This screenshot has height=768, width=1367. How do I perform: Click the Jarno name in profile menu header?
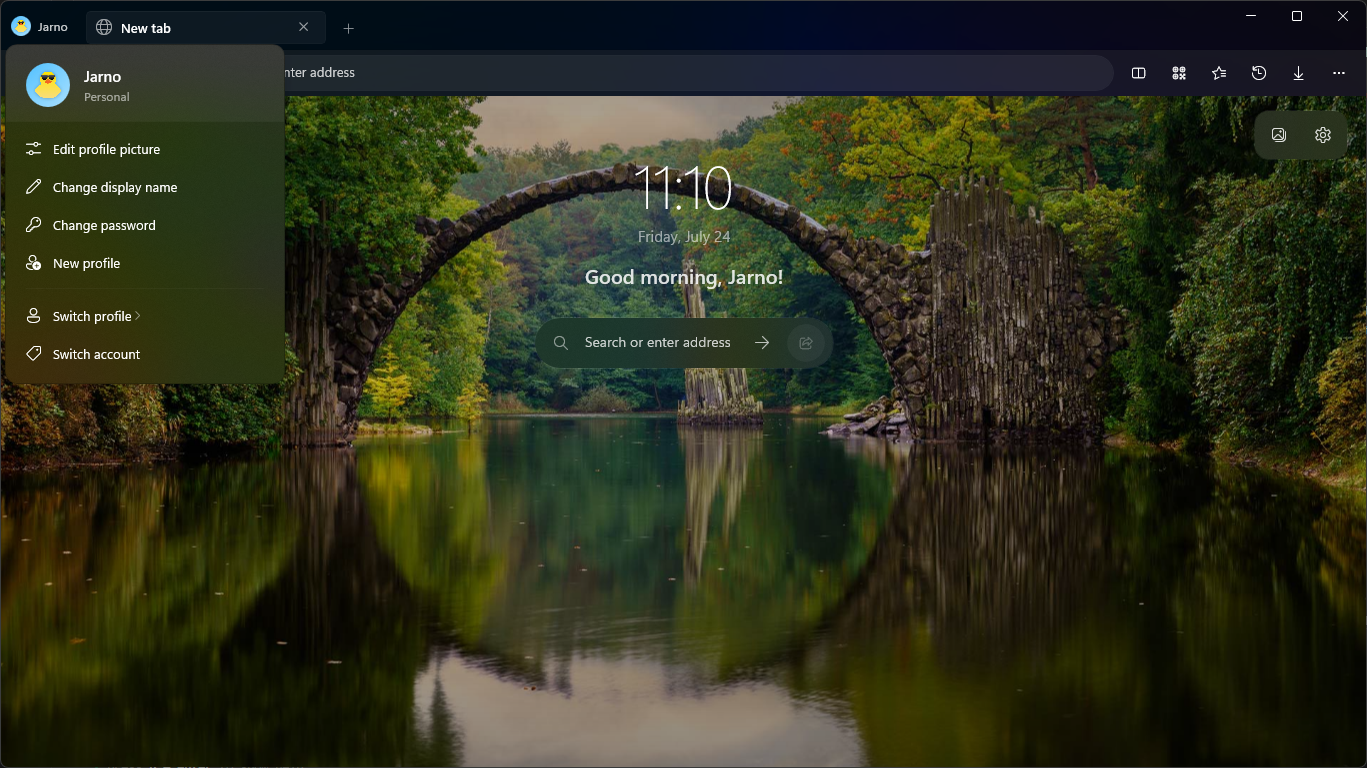pyautogui.click(x=103, y=77)
